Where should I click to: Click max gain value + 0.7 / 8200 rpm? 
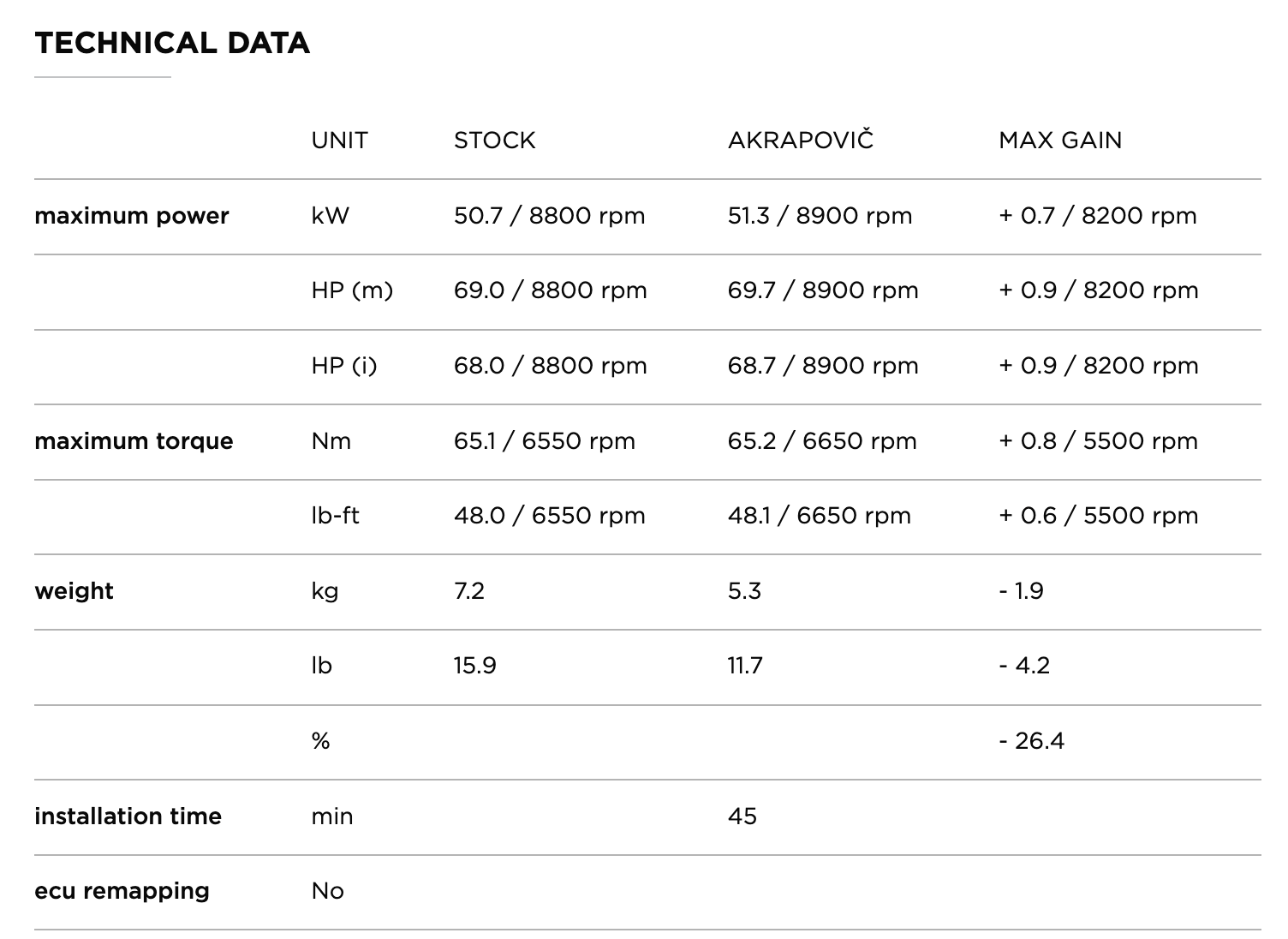(x=1097, y=216)
